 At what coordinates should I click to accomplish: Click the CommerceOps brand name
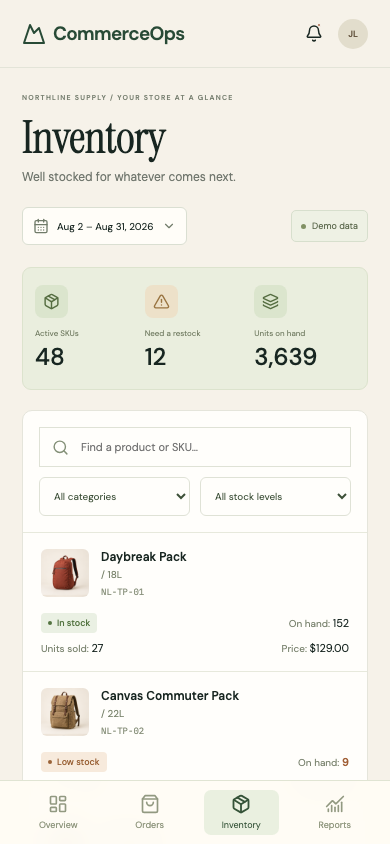click(x=119, y=34)
